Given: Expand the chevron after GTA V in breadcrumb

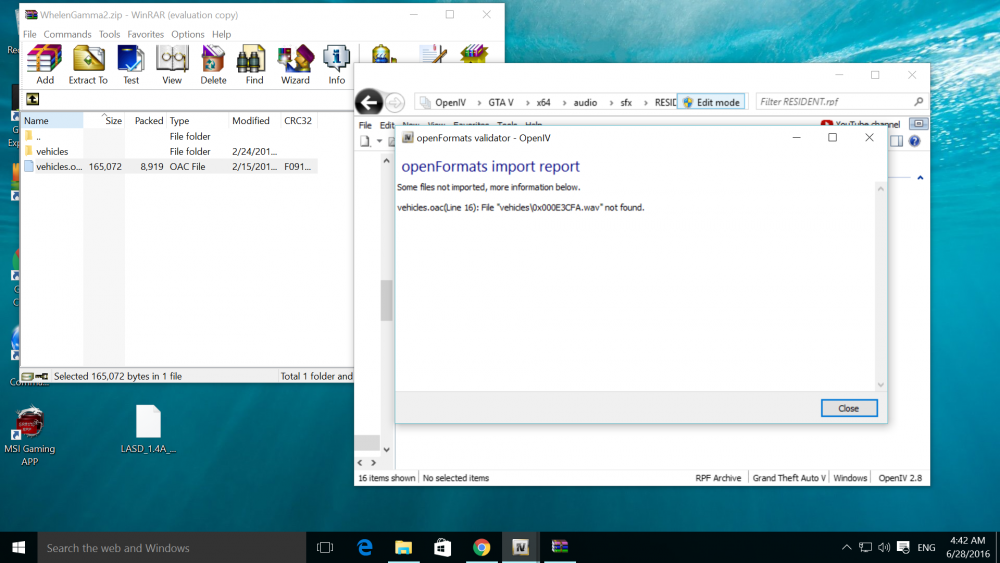Looking at the screenshot, I should 526,102.
